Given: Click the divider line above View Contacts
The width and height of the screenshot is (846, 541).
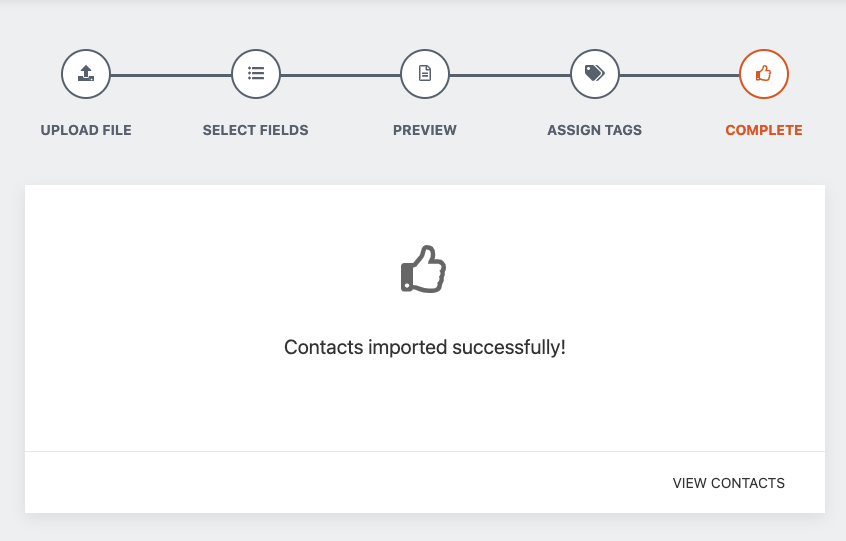Looking at the screenshot, I should tap(425, 452).
